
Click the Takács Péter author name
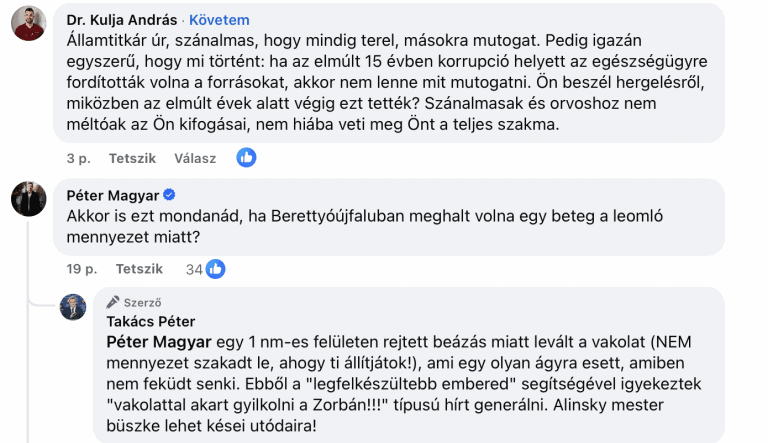pyautogui.click(x=150, y=321)
